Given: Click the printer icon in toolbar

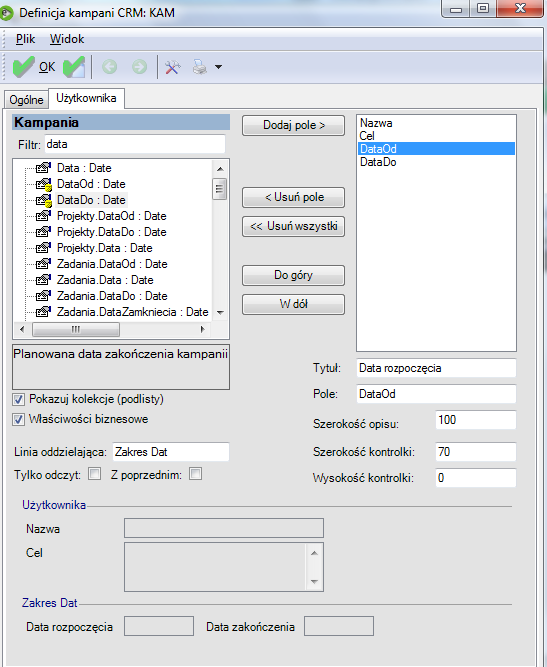Looking at the screenshot, I should 200,67.
